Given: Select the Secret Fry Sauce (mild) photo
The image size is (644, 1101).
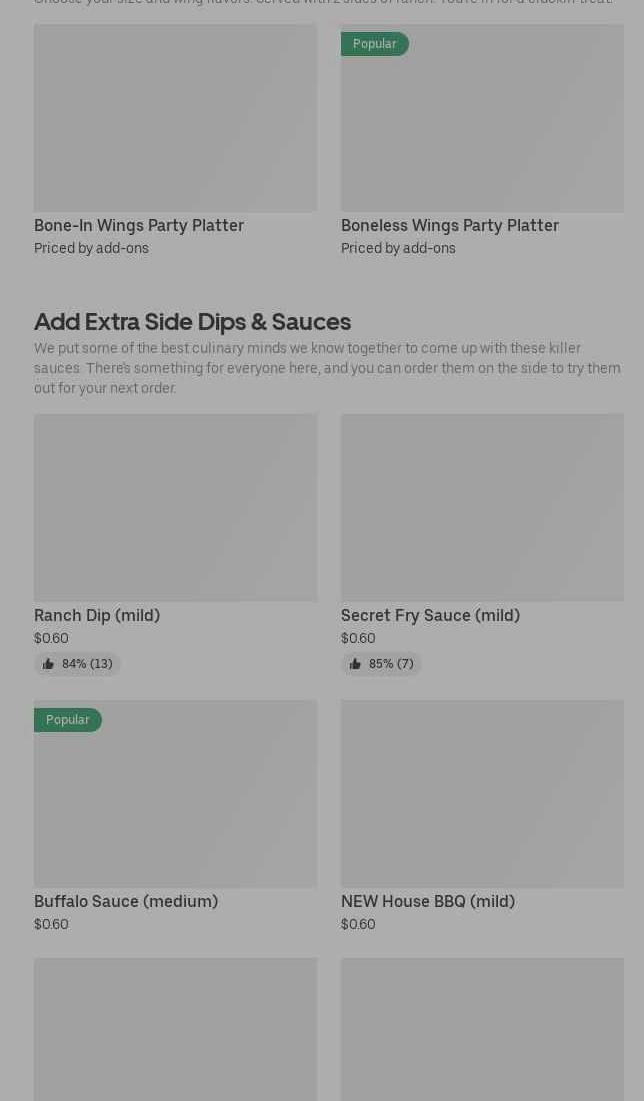Looking at the screenshot, I should pos(482,507).
